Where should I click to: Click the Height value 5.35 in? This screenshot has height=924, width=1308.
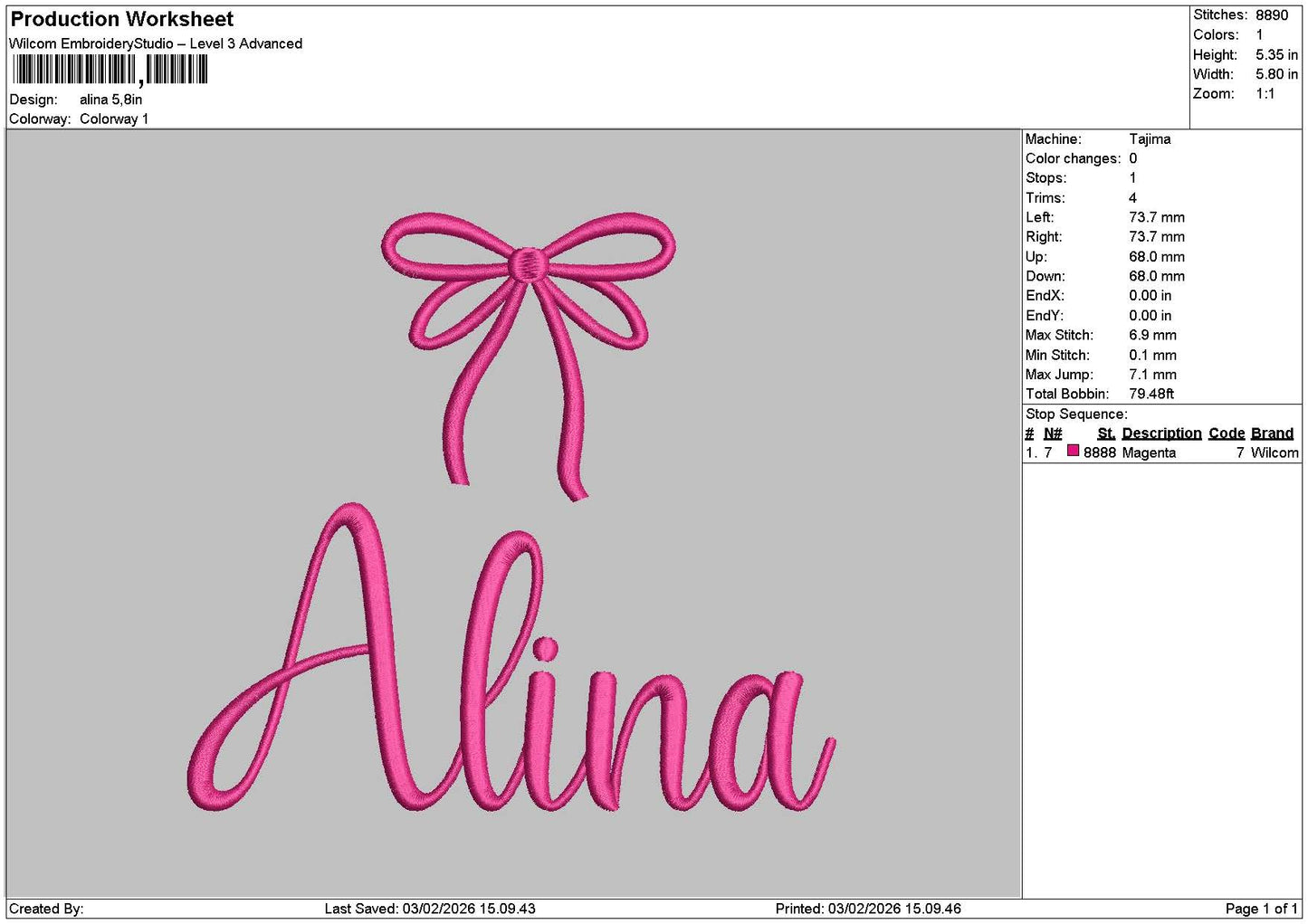(1276, 54)
